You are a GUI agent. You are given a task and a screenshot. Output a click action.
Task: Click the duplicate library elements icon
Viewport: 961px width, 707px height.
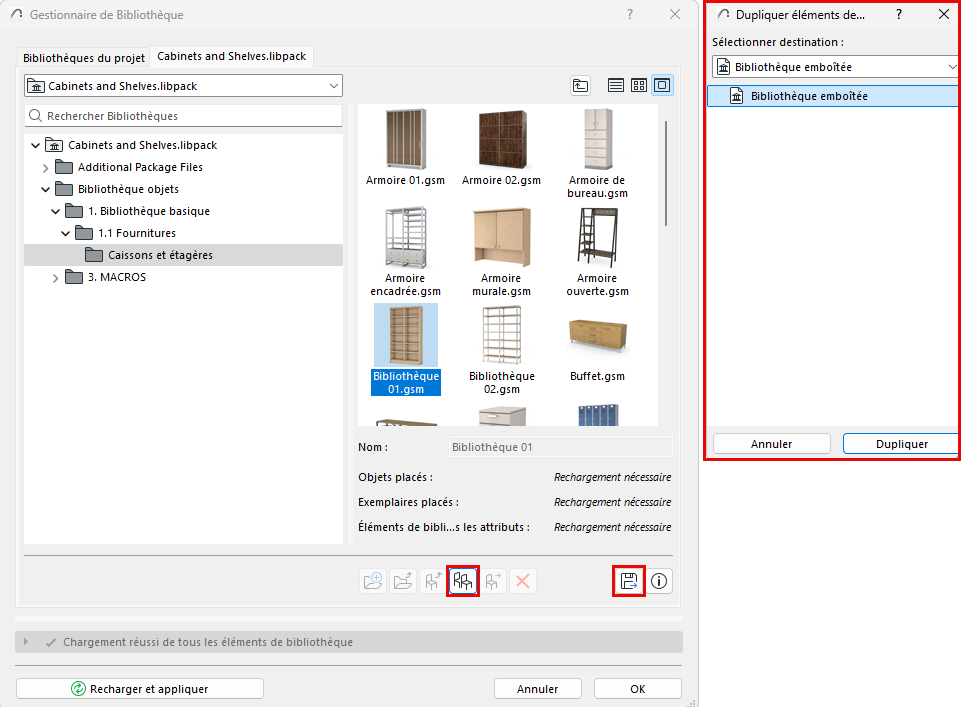(x=463, y=581)
